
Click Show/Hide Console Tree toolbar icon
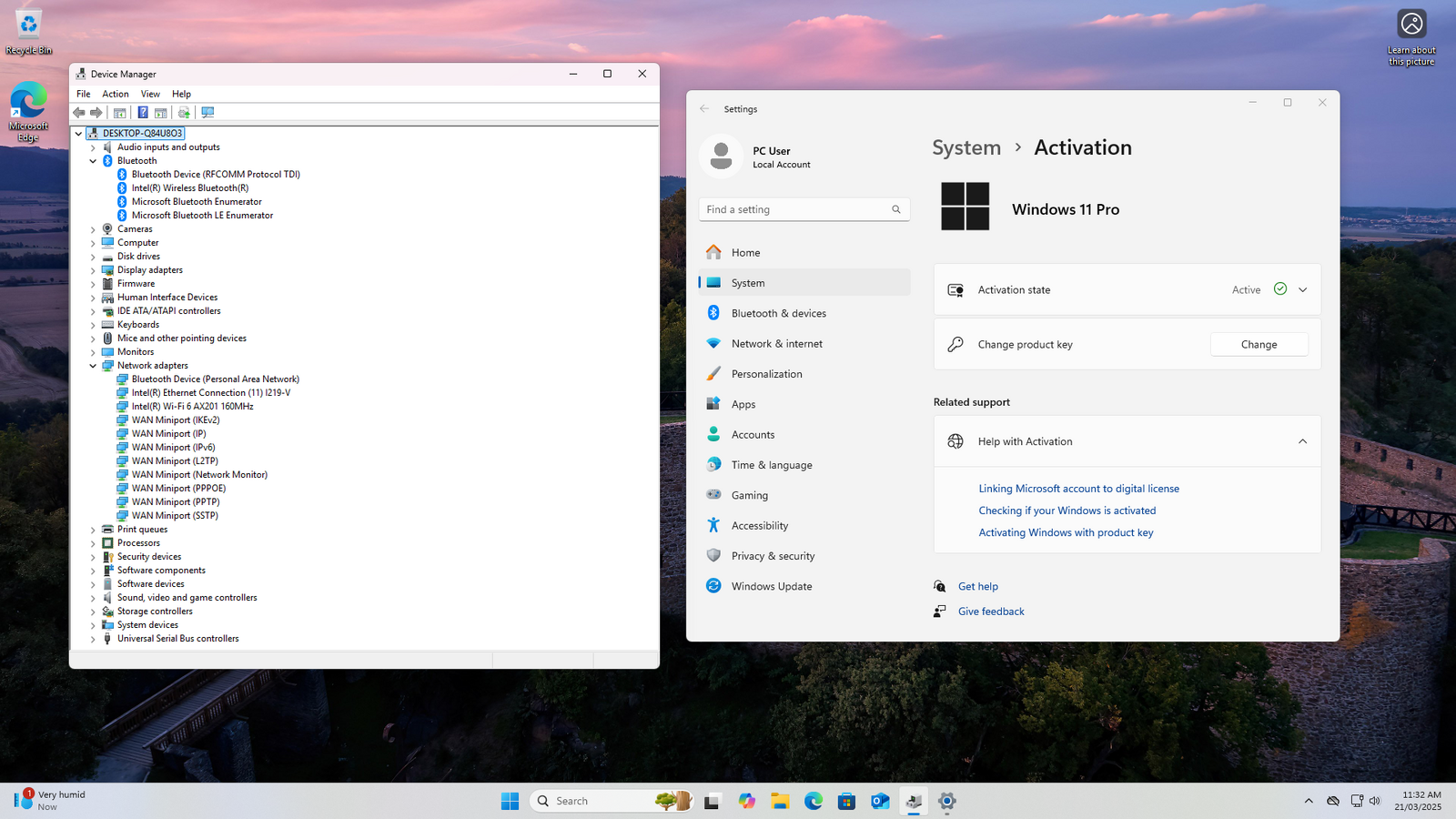[x=119, y=113]
